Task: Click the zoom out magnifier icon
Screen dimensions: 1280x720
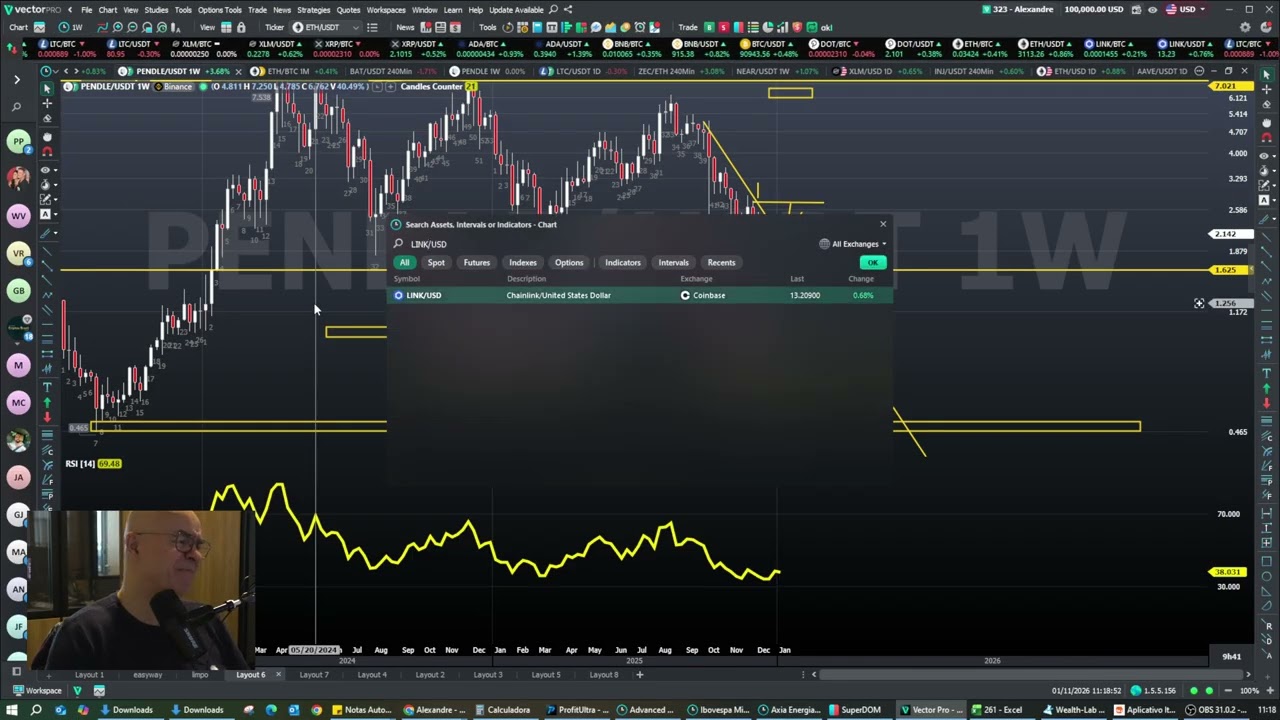Action: click(132, 27)
